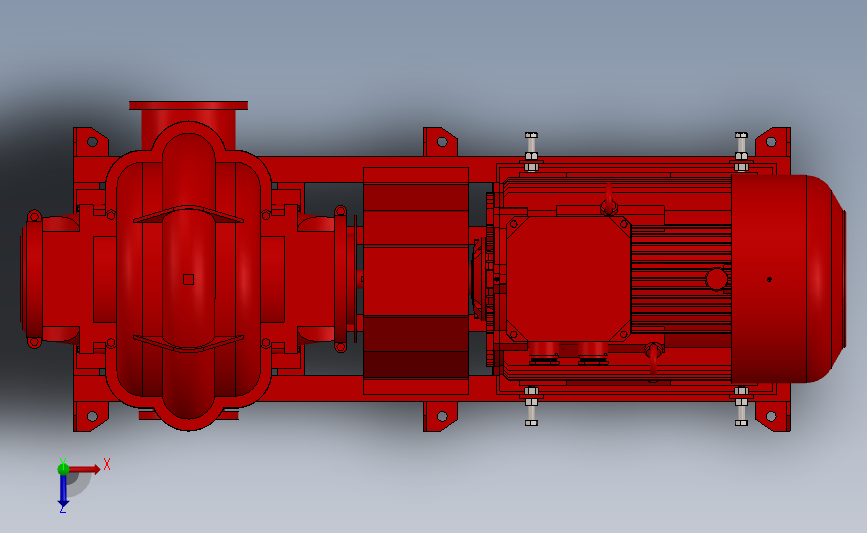The height and width of the screenshot is (533, 867).
Task: Select the lower lifting eye bolt on the motor
Action: (653, 359)
